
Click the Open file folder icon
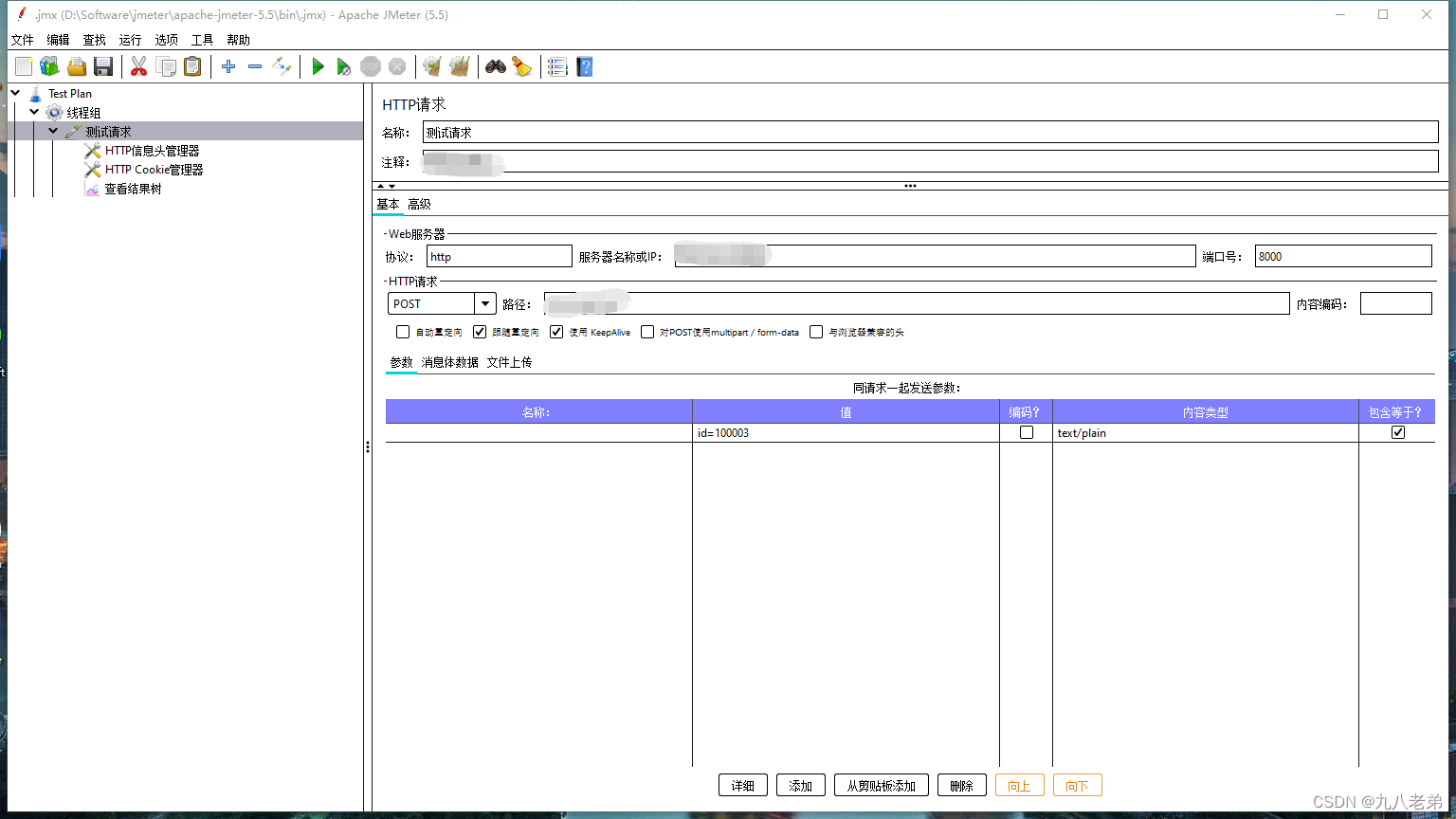77,66
